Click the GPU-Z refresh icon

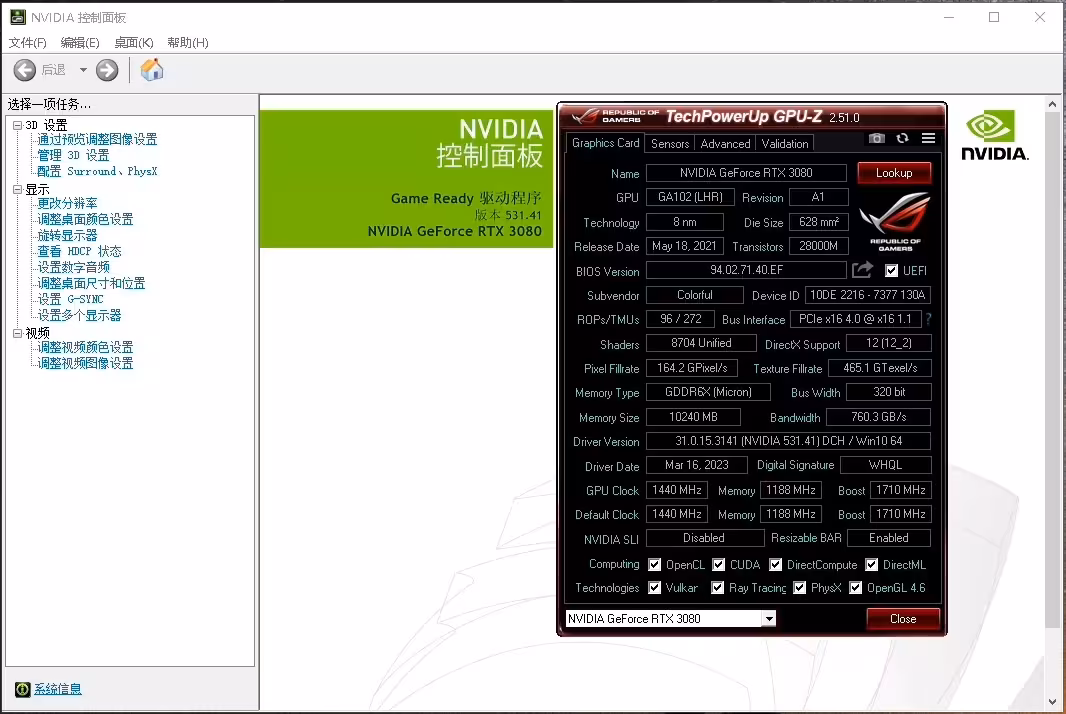tap(902, 138)
